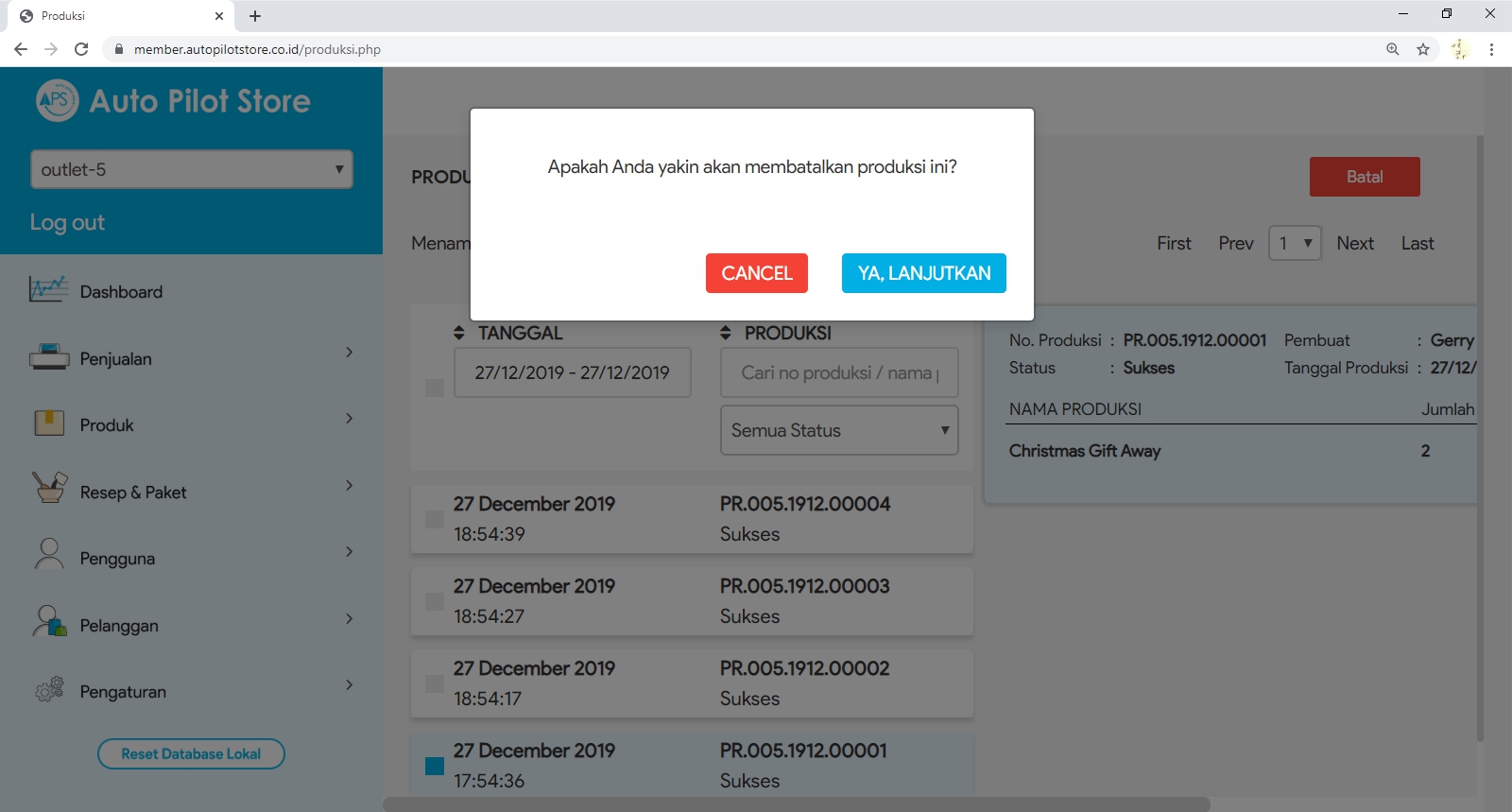Click the Dashboard chart icon in sidebar
Image resolution: width=1512 pixels, height=812 pixels.
[48, 289]
